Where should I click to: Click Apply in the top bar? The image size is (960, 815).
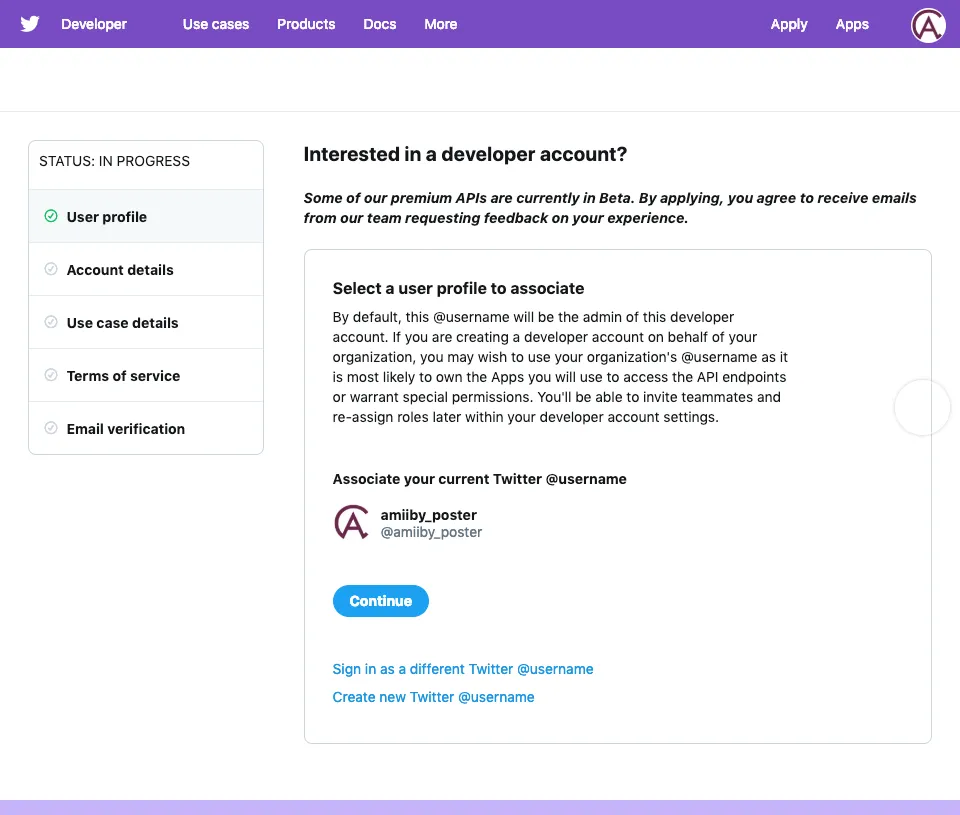789,24
